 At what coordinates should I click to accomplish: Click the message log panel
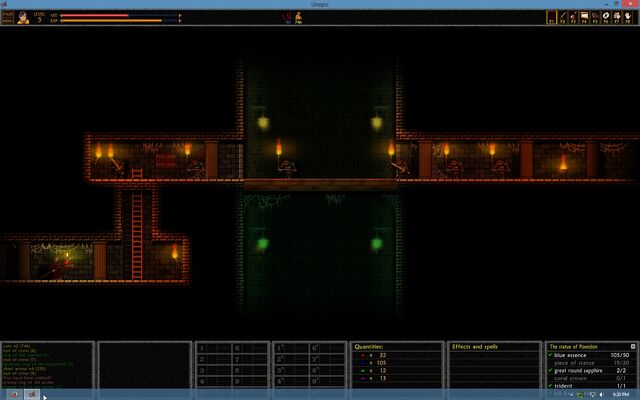[47, 365]
